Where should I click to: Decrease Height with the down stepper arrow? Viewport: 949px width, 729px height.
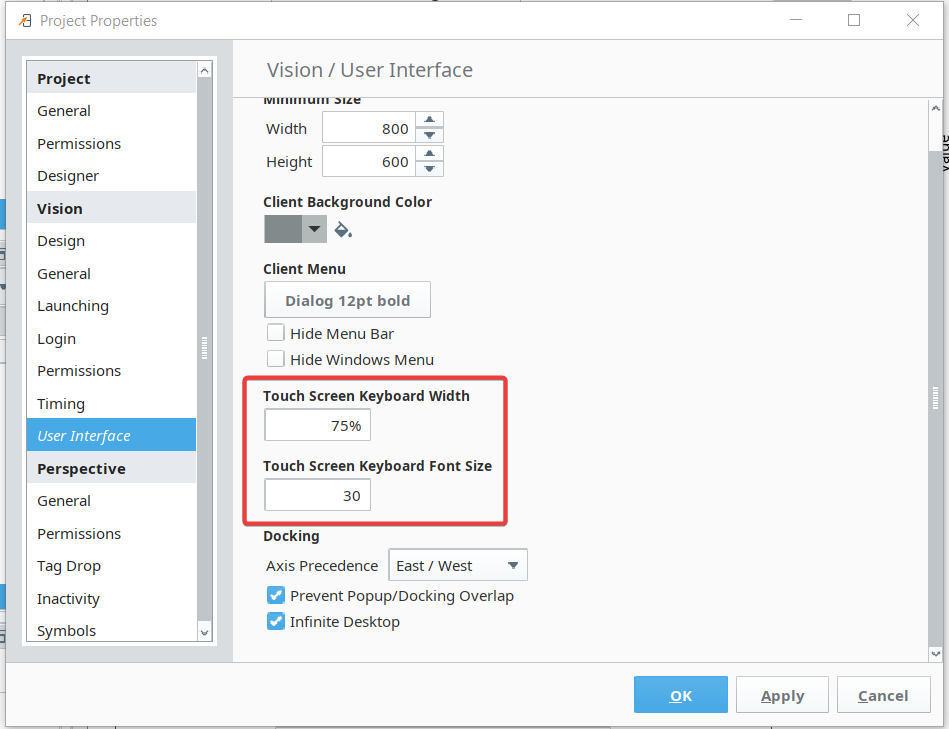coord(429,169)
